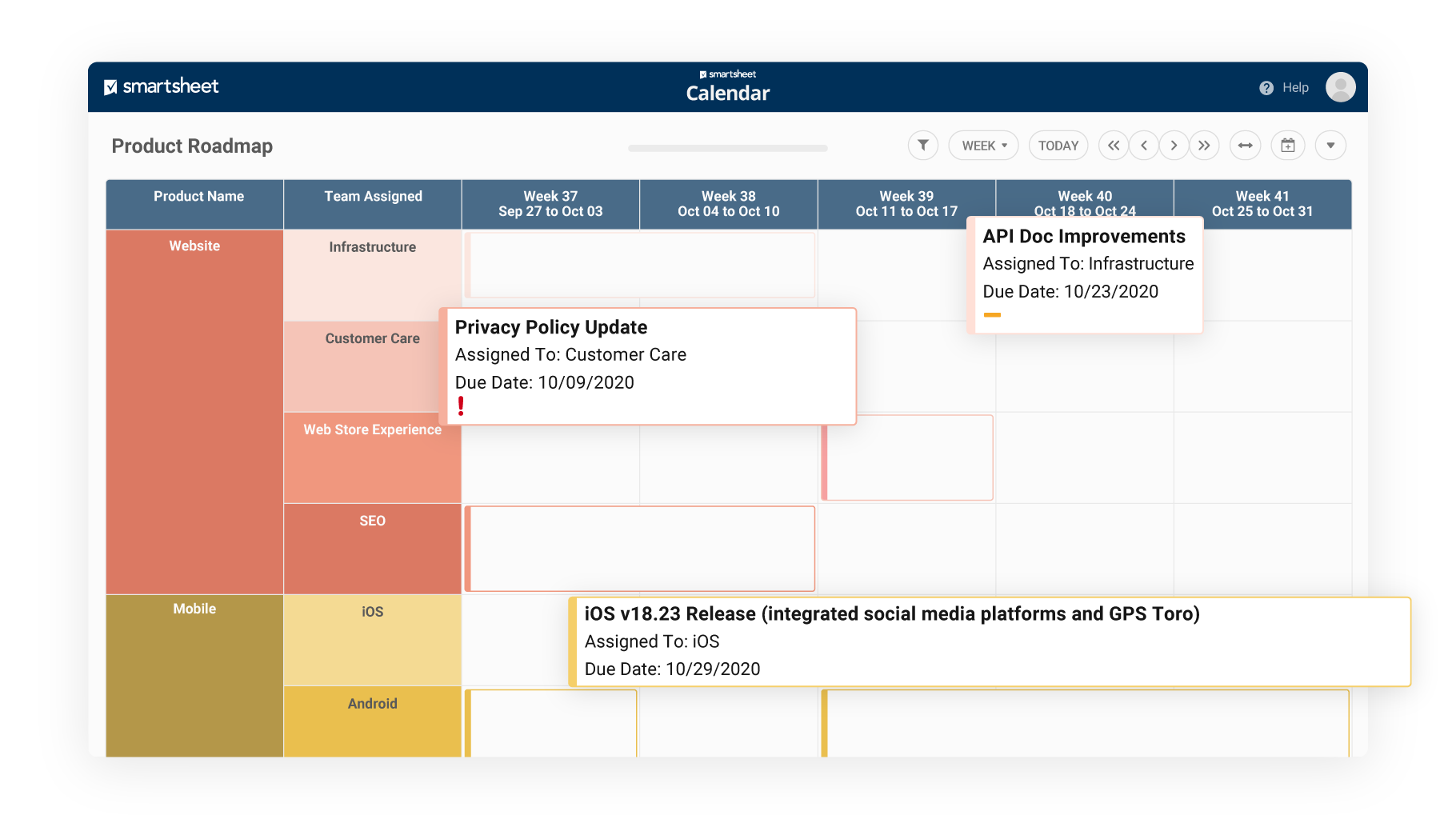Click the fit-width horizontal arrows icon
This screenshot has height=819, width=1456.
(1245, 146)
